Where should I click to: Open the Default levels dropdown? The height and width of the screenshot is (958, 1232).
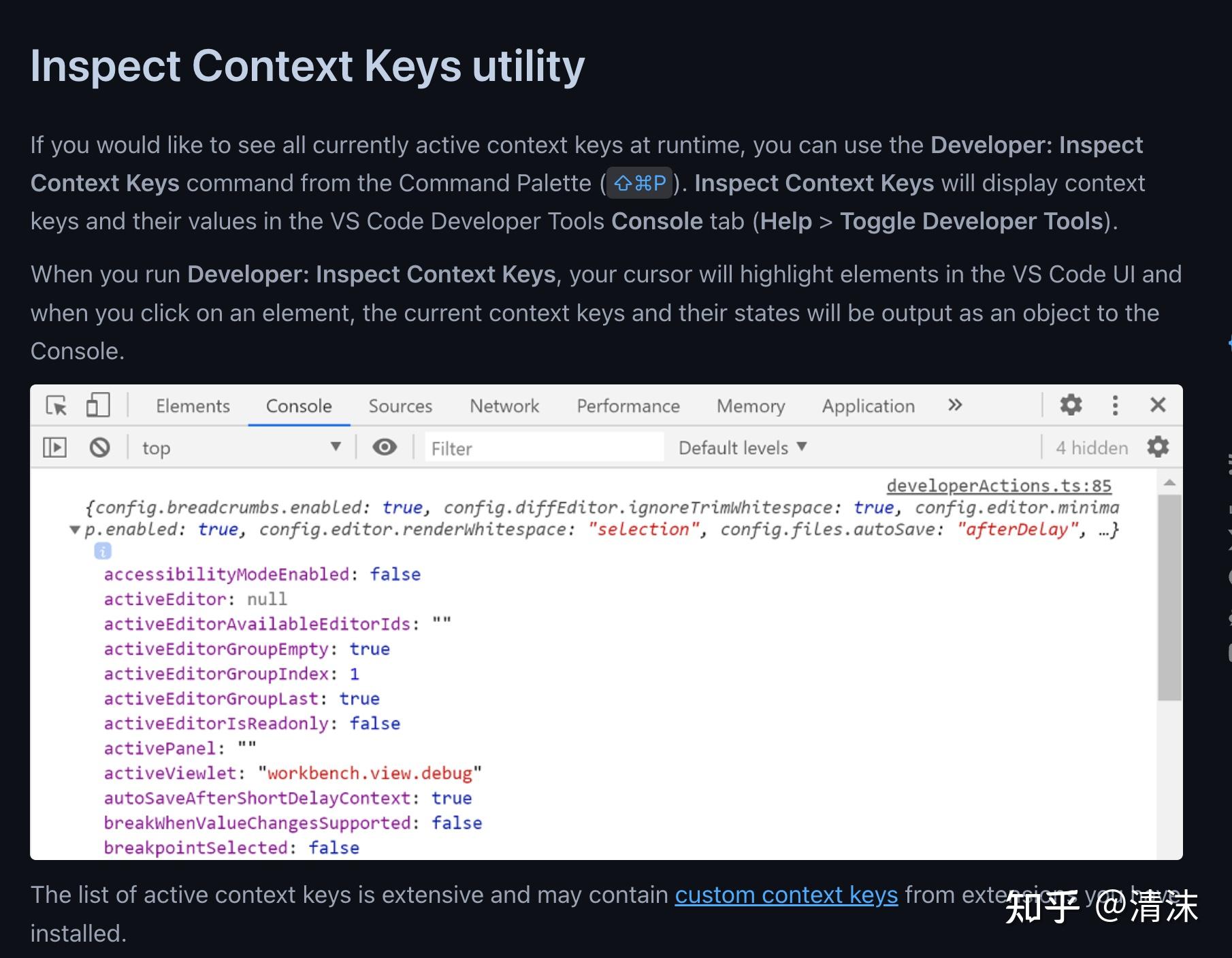point(741,447)
